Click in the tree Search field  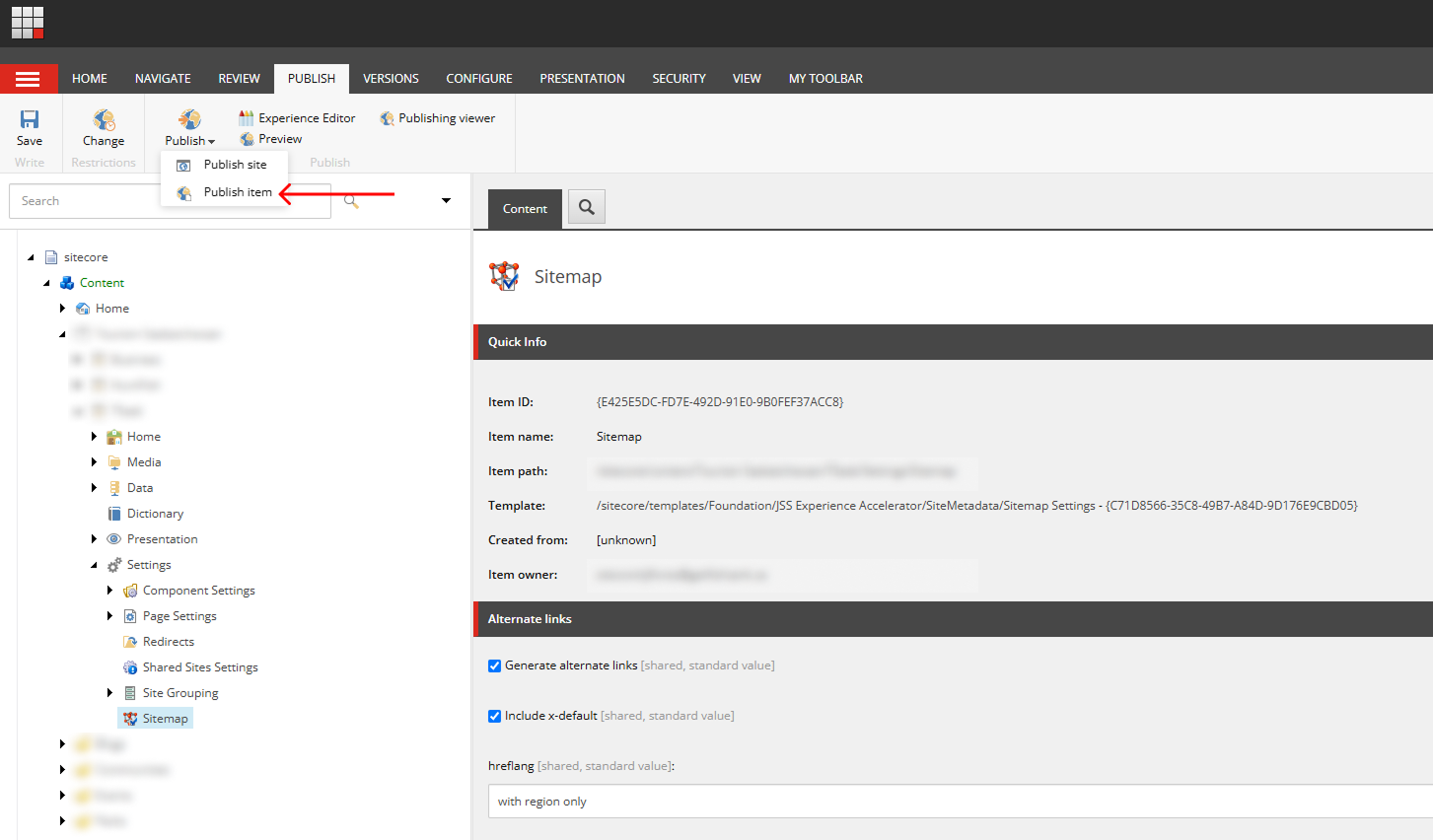[x=170, y=201]
